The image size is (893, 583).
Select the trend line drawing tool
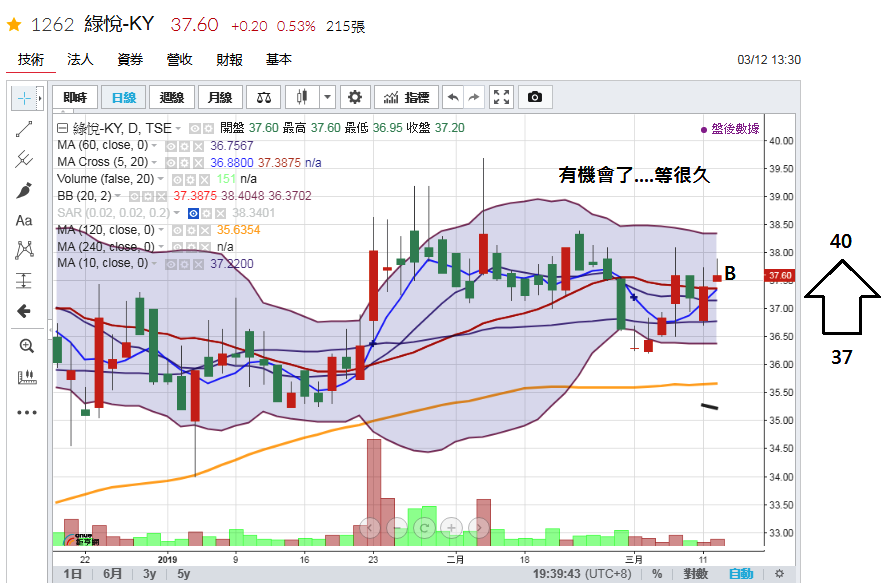click(x=24, y=129)
